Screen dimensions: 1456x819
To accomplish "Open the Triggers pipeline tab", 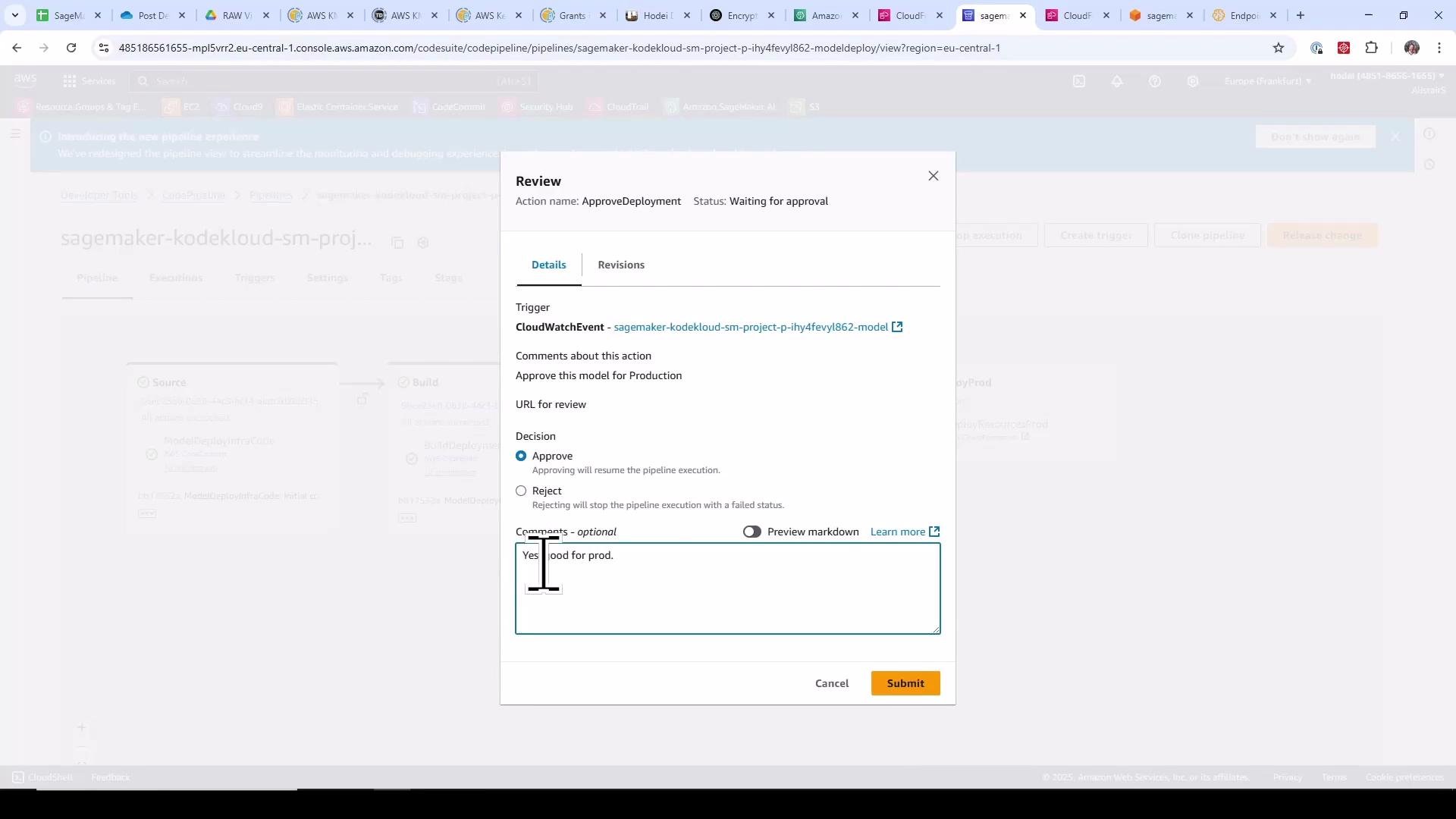I will coord(255,278).
